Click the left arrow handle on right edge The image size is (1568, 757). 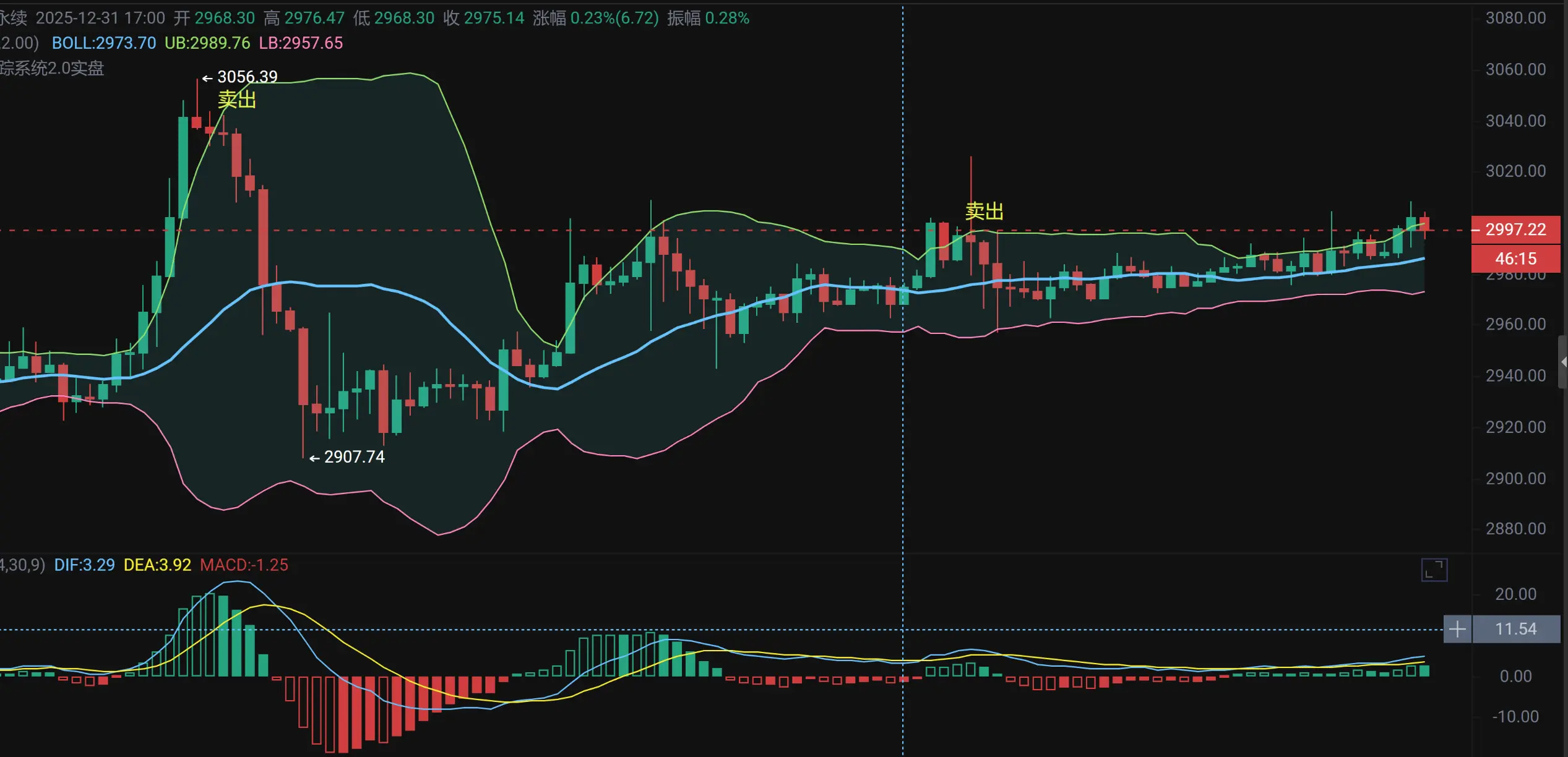point(1563,362)
